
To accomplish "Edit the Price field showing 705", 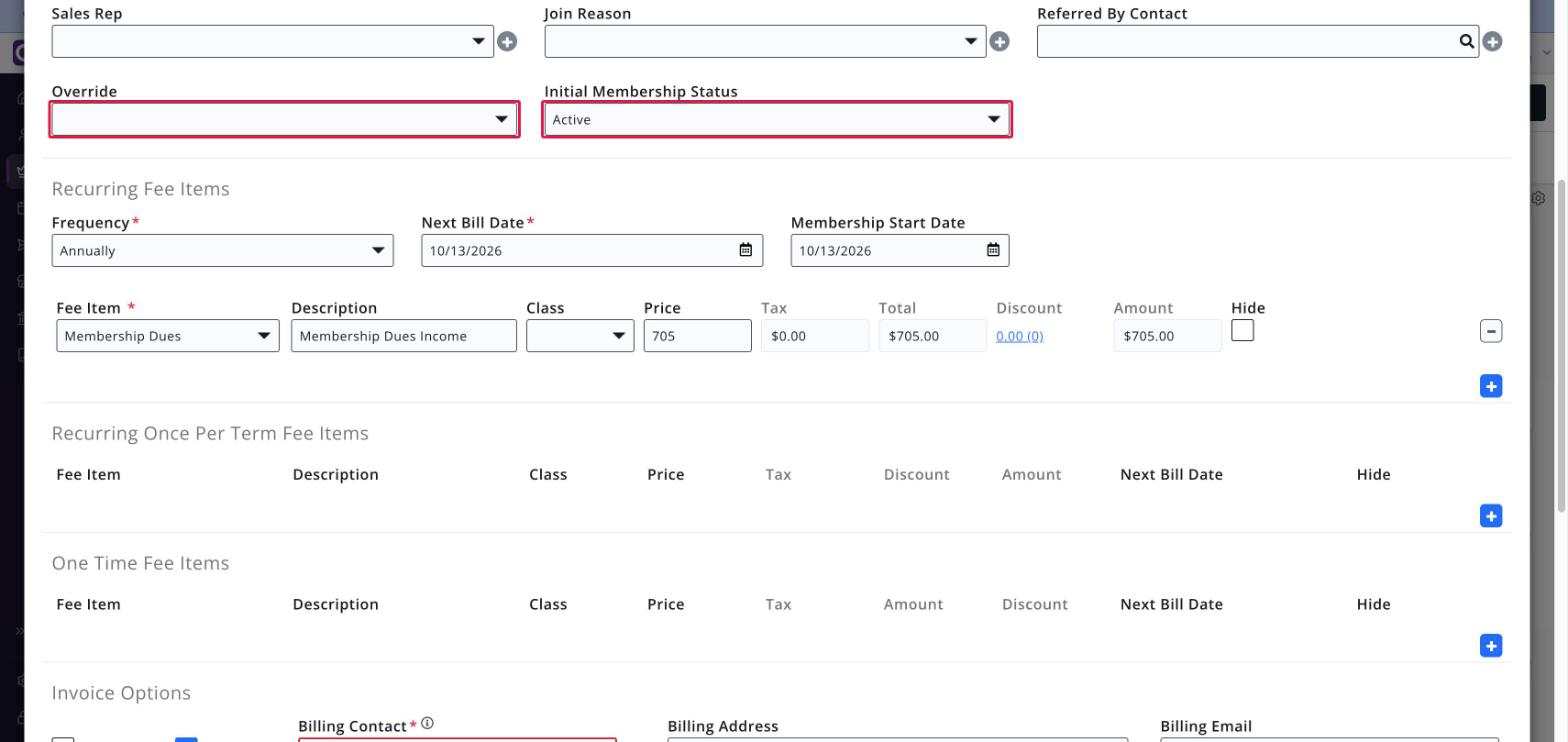I will tap(697, 336).
